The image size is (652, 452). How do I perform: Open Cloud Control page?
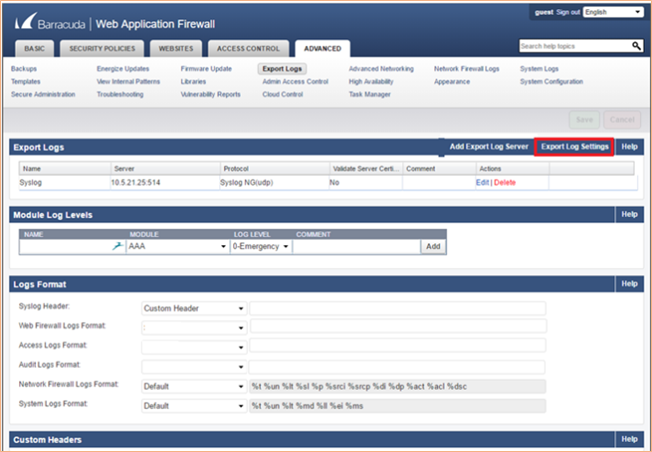[283, 94]
